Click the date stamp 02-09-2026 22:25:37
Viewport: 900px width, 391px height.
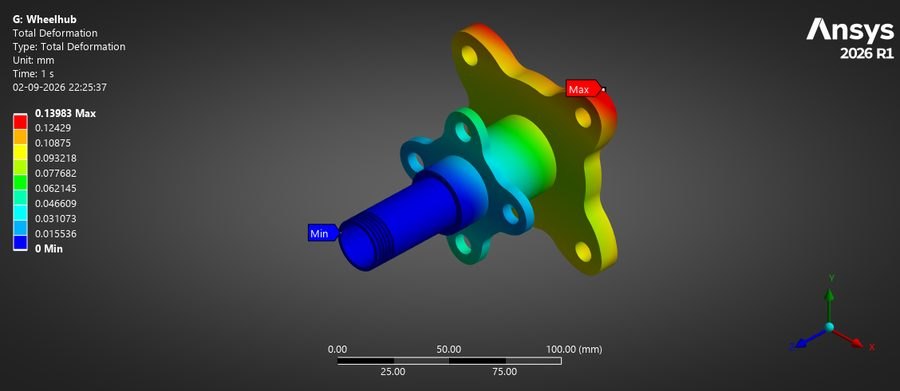(60, 87)
